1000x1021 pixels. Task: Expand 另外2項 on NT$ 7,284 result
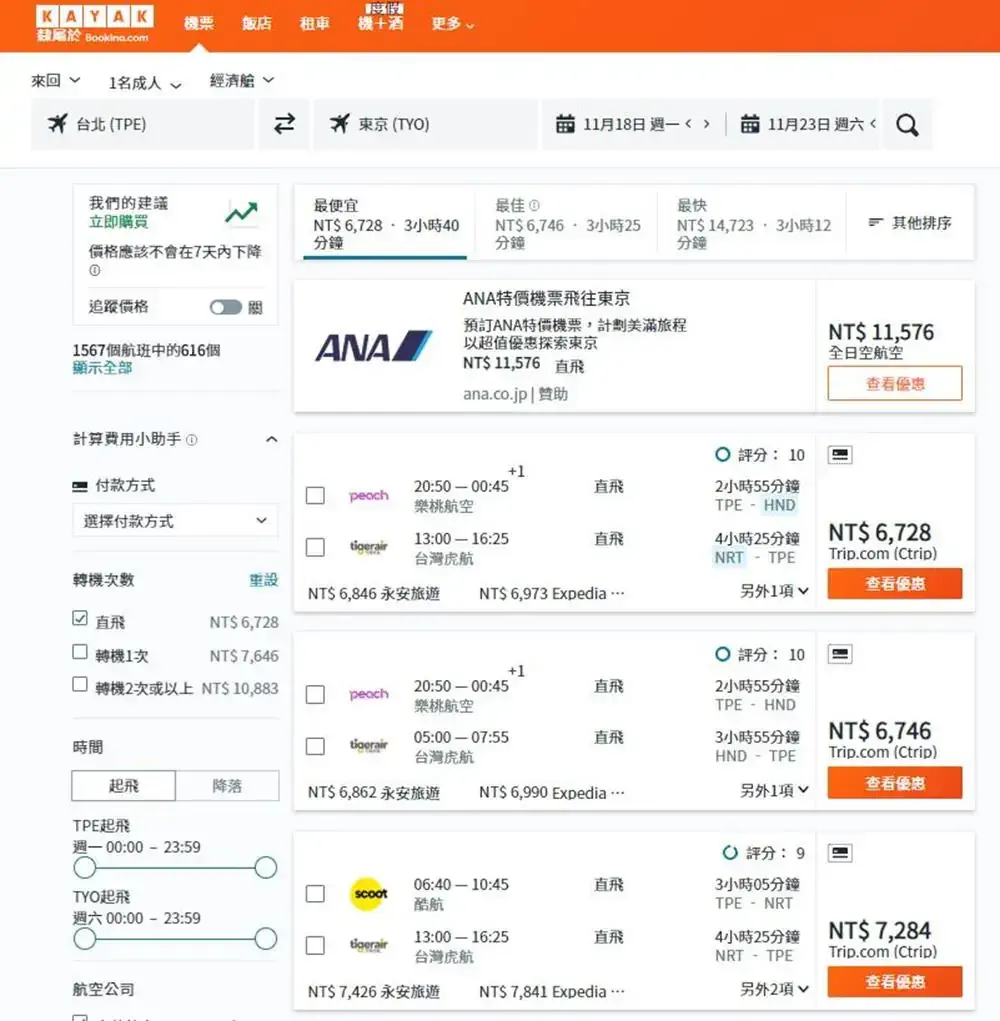pyautogui.click(x=774, y=989)
